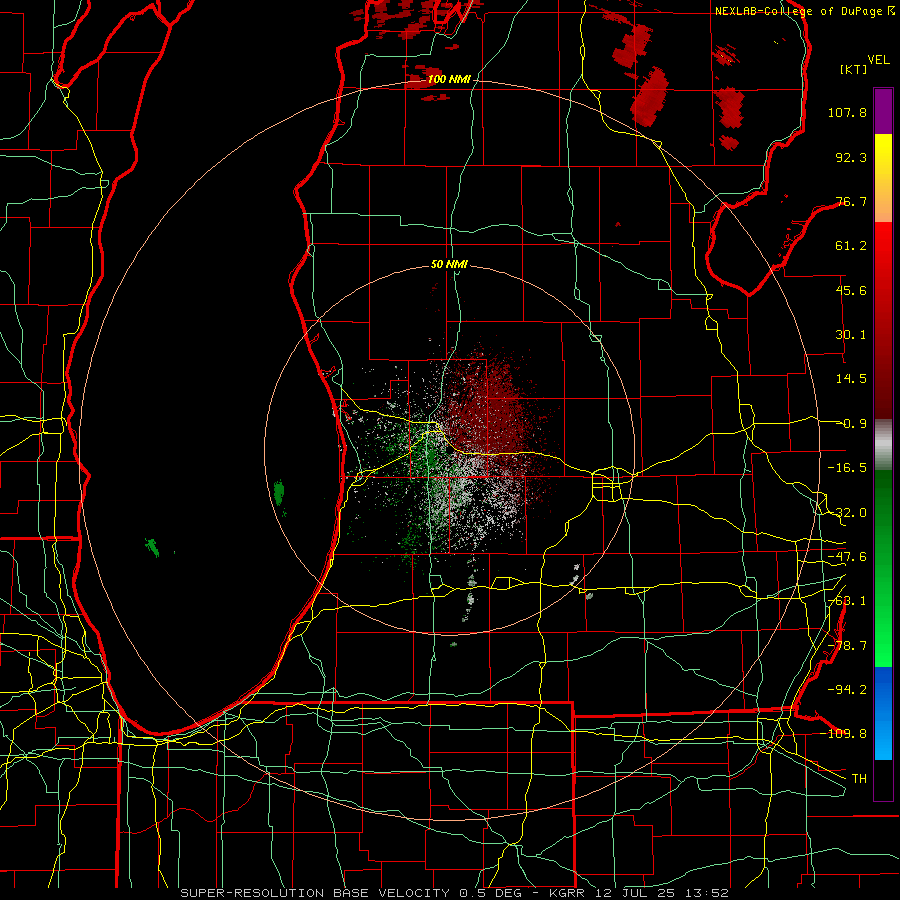This screenshot has height=900, width=900.
Task: Click the -0.9 velocity scale value
Action: [x=854, y=424]
